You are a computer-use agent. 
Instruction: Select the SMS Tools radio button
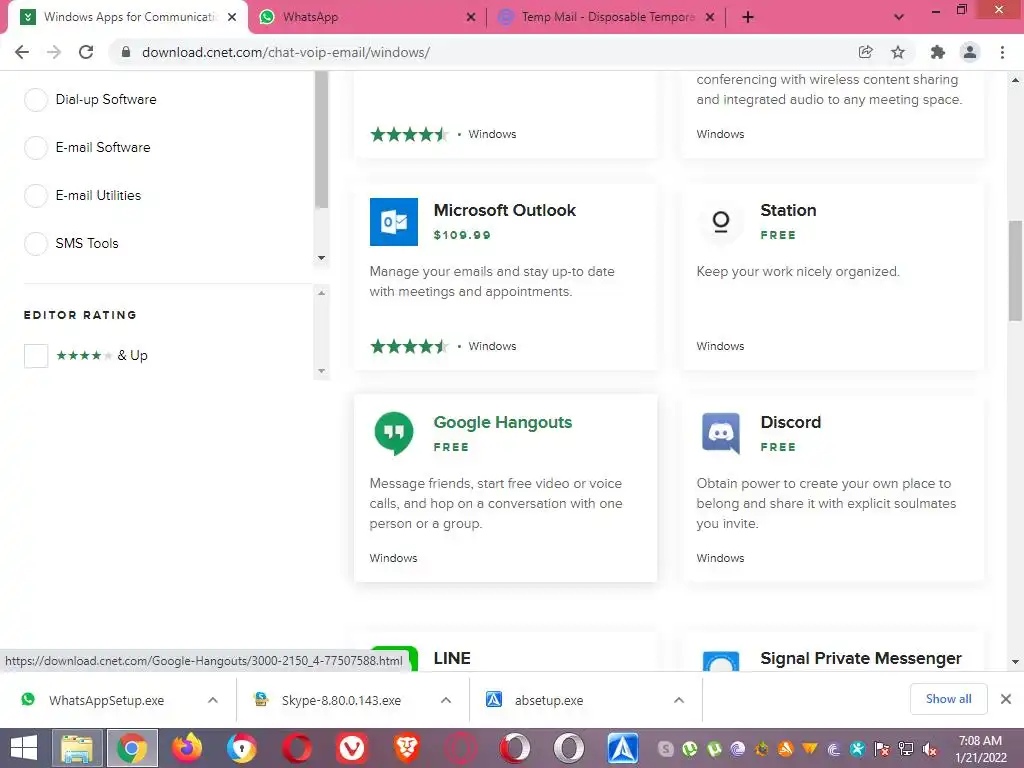click(35, 244)
